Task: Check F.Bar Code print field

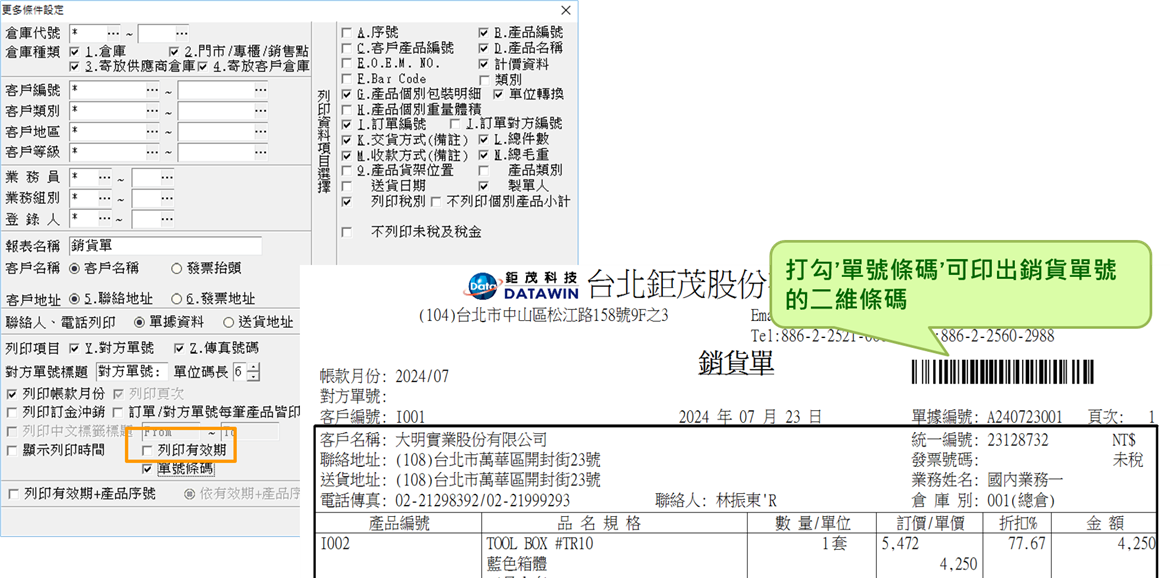Action: [346, 78]
